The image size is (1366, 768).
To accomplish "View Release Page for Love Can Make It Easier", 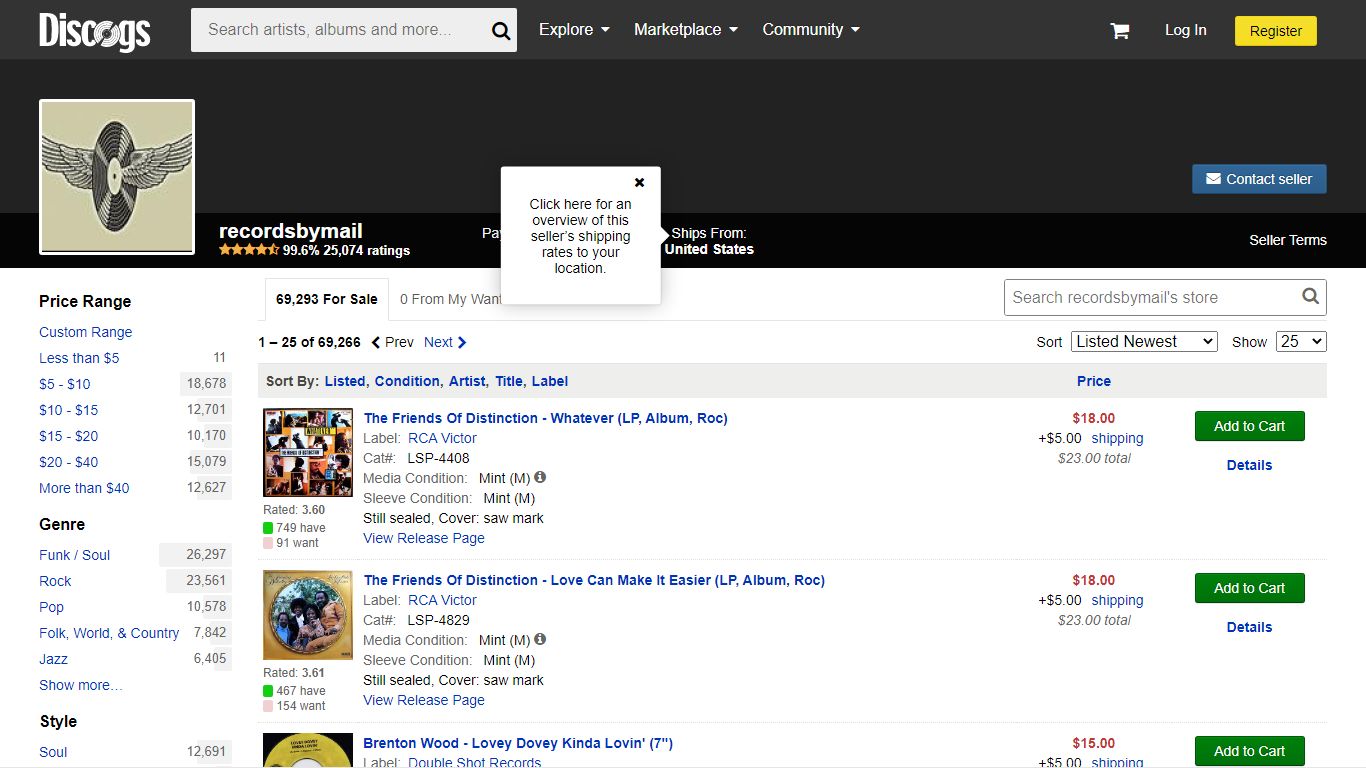I will [x=424, y=700].
